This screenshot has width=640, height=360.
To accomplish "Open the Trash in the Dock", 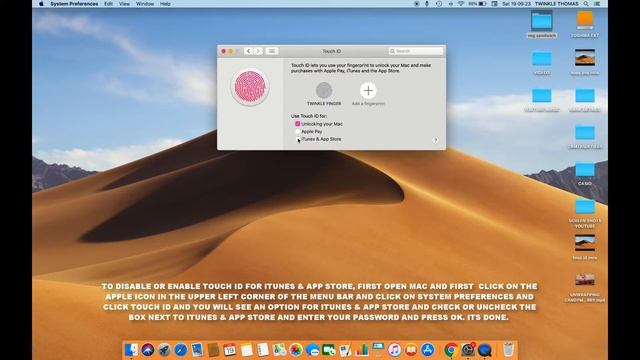I will [x=508, y=350].
